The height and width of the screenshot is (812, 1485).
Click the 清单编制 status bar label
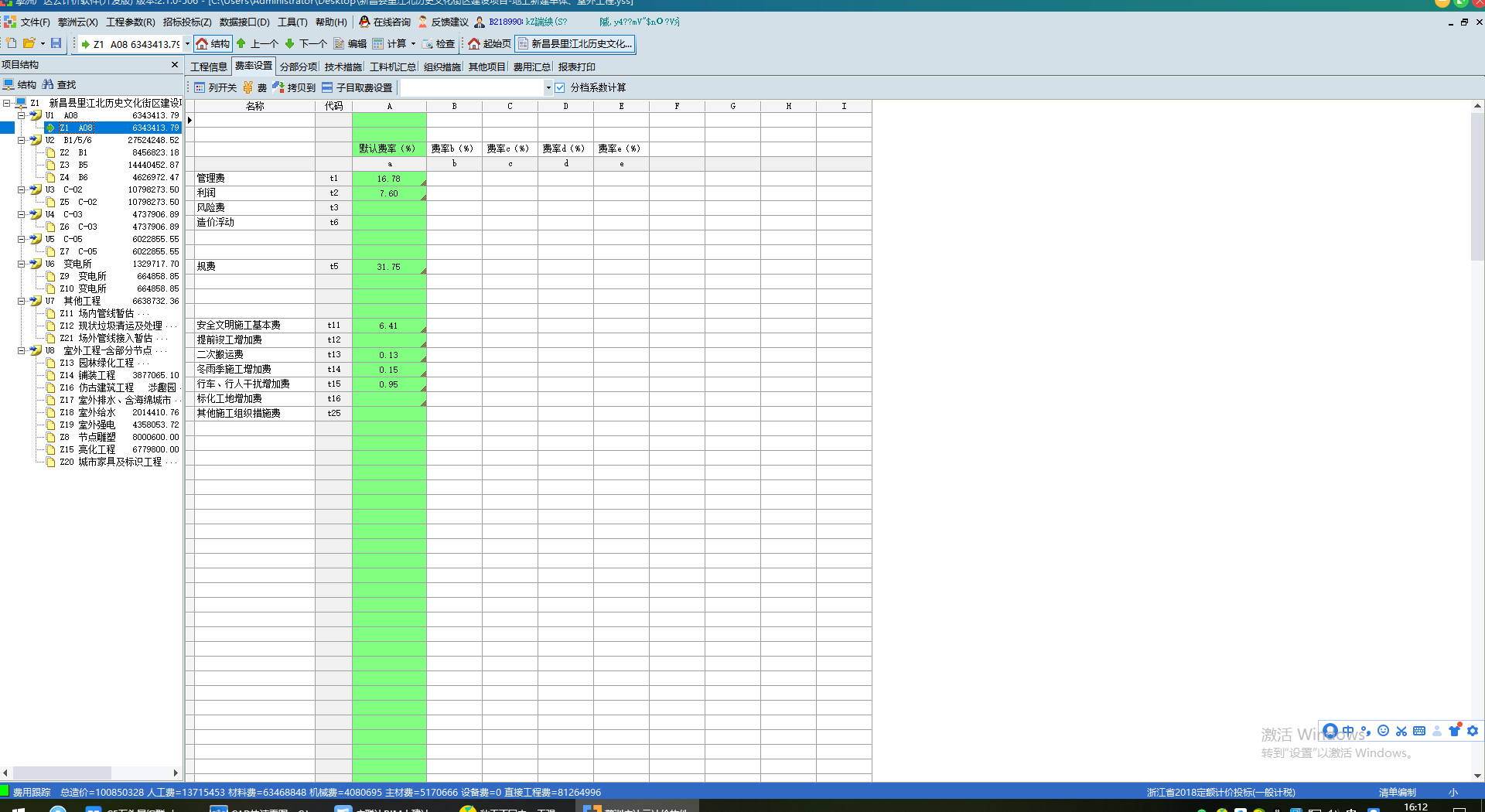click(1397, 792)
